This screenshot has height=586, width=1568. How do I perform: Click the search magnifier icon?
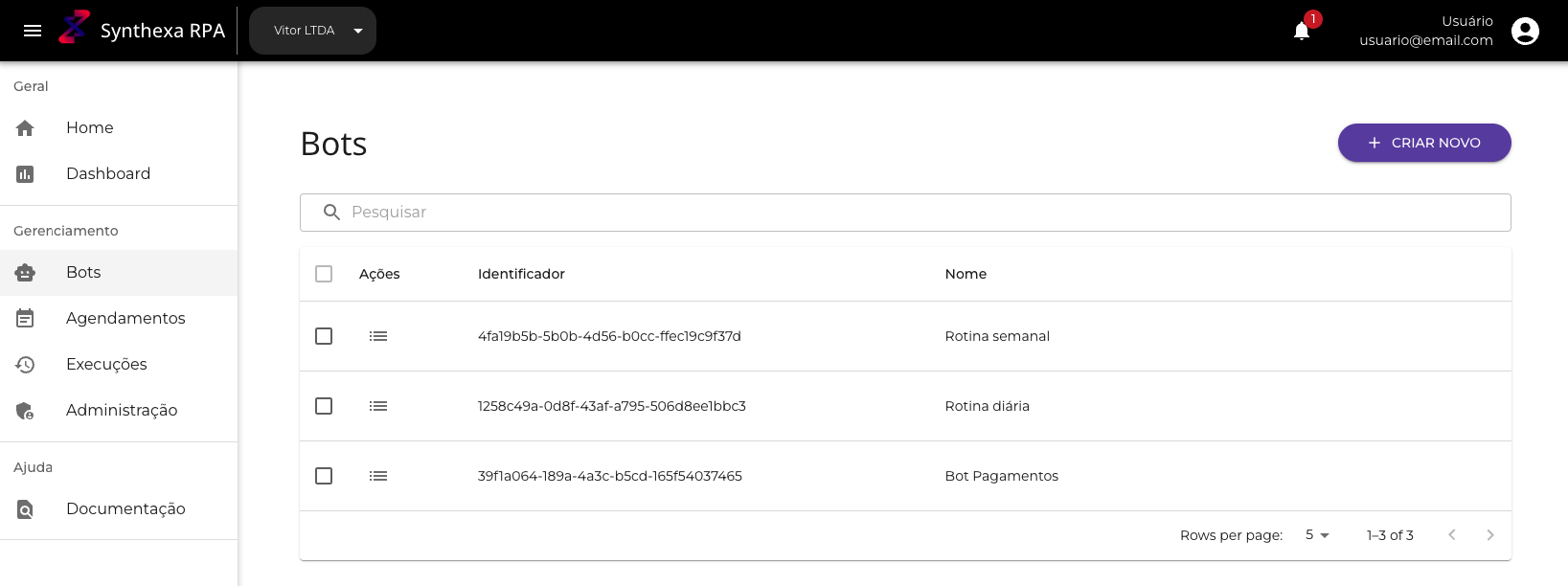coord(331,212)
